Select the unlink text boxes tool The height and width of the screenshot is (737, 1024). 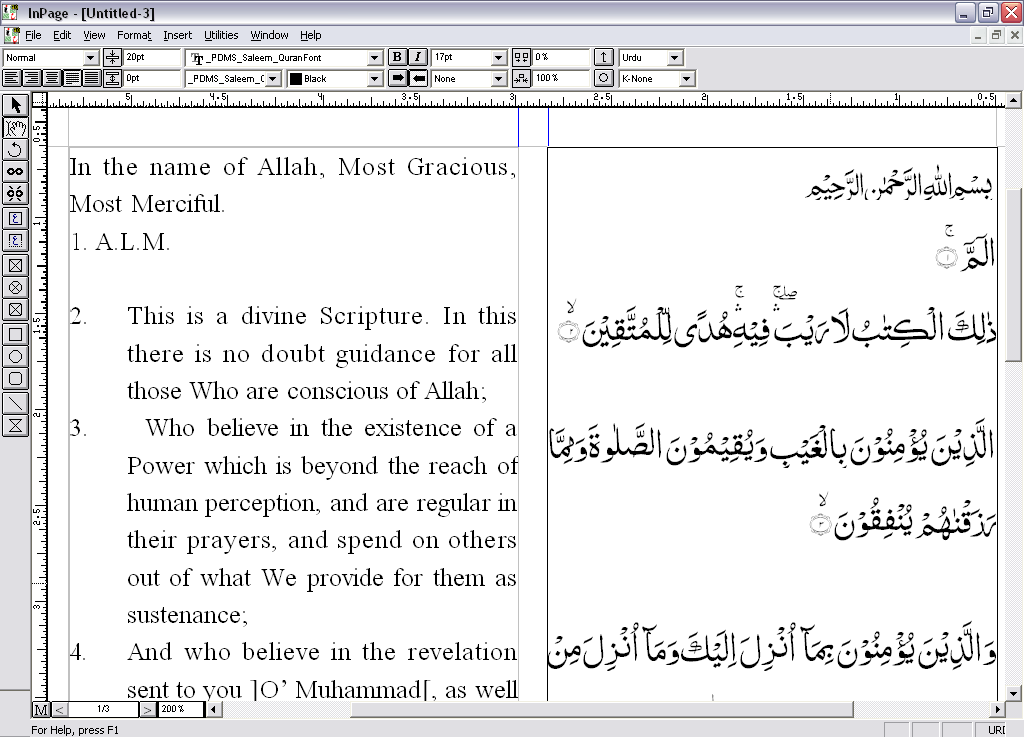click(x=16, y=194)
